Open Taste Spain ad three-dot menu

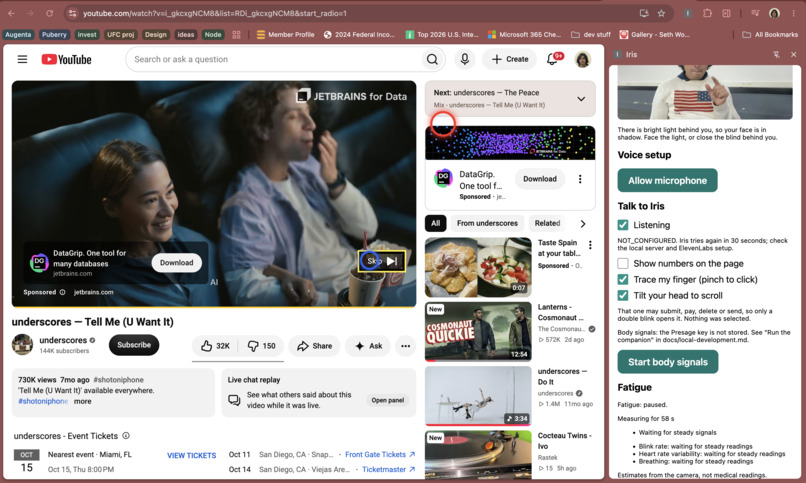[x=590, y=245]
